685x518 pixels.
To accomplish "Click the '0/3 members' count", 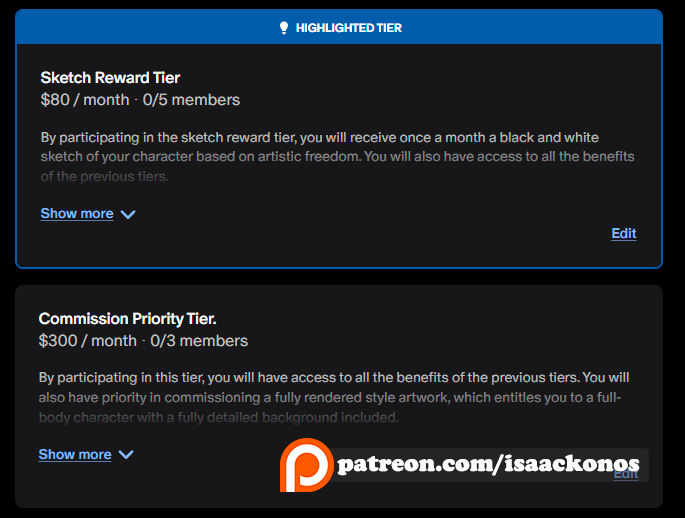I will [199, 341].
